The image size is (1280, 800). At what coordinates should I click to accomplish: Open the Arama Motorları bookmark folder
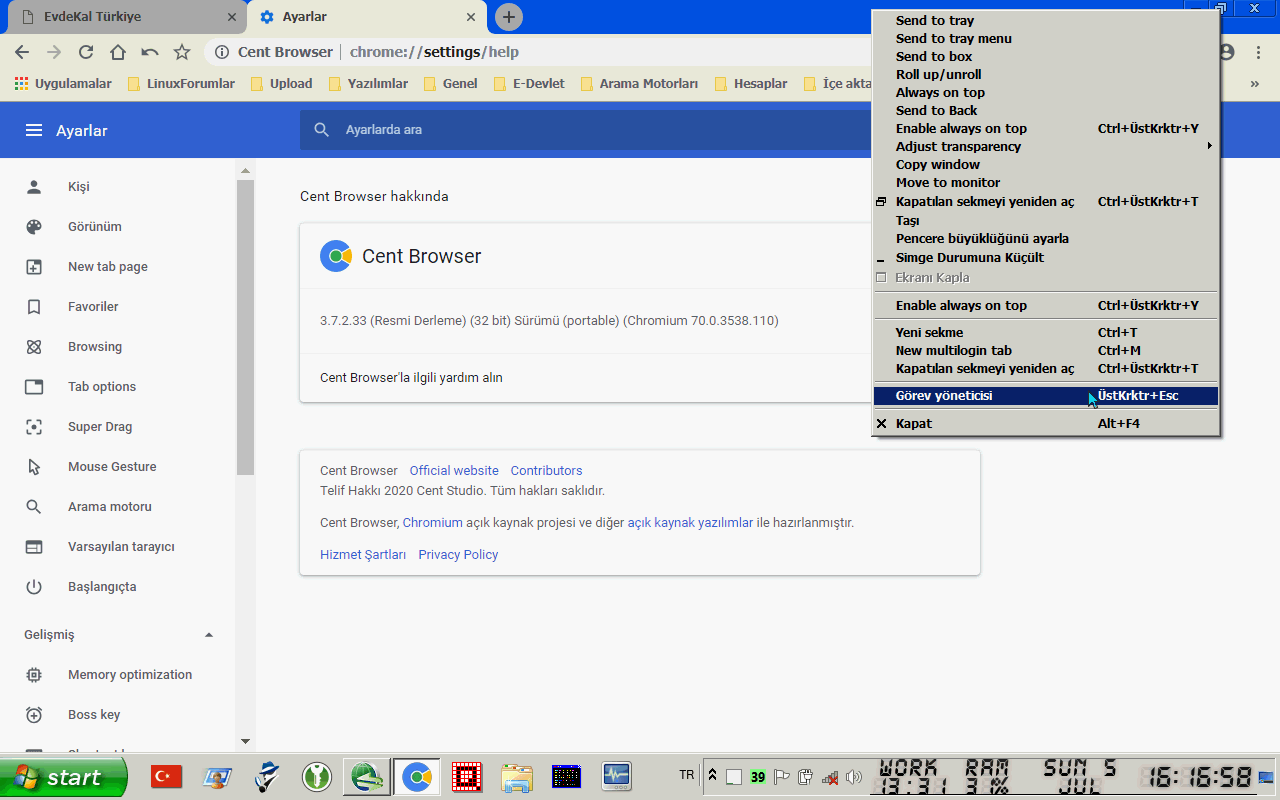638,84
